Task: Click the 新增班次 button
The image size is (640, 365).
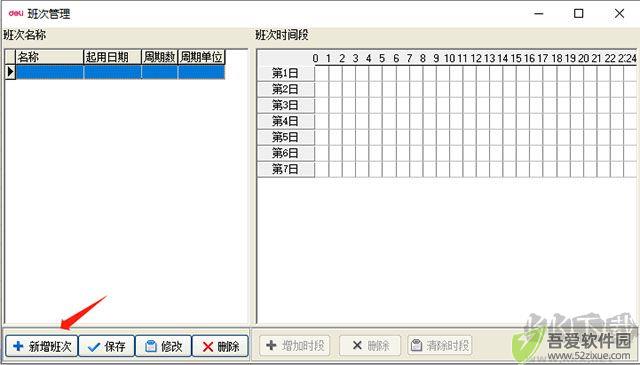Action: (x=41, y=346)
